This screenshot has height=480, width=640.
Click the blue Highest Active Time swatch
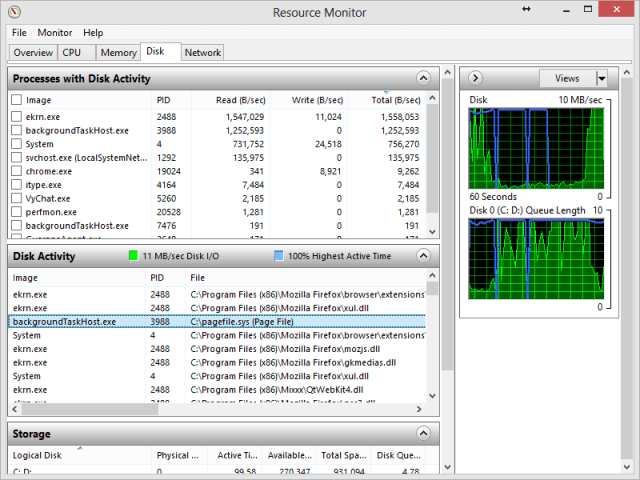(279, 257)
